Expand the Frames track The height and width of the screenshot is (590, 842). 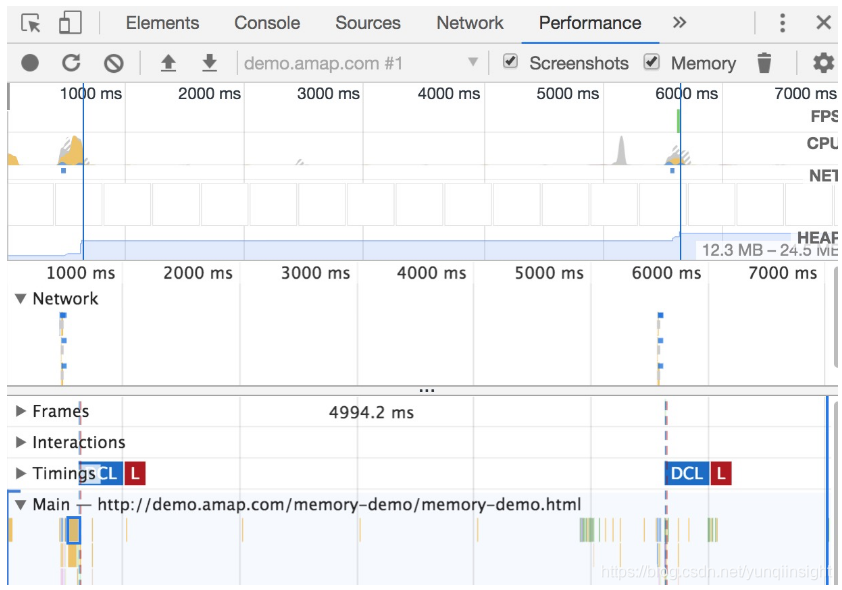[20, 411]
